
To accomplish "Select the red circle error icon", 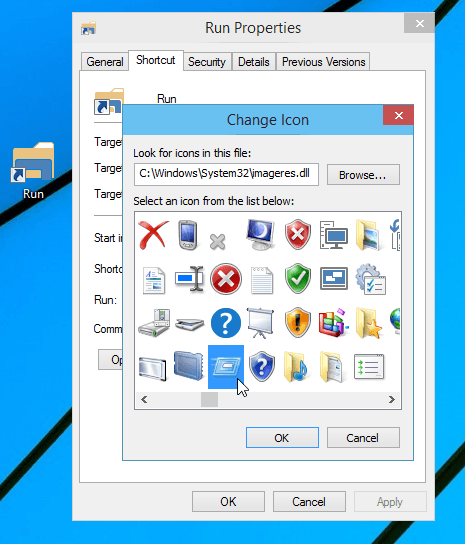I will point(226,279).
